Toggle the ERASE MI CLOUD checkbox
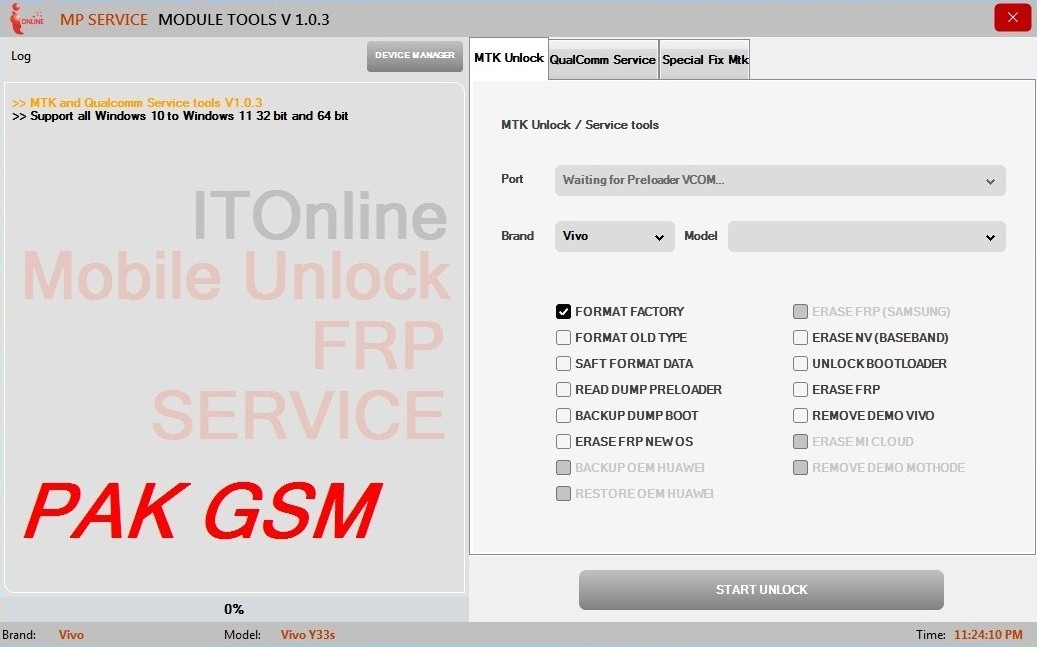Viewport: 1037px width, 647px height. pyautogui.click(x=800, y=441)
